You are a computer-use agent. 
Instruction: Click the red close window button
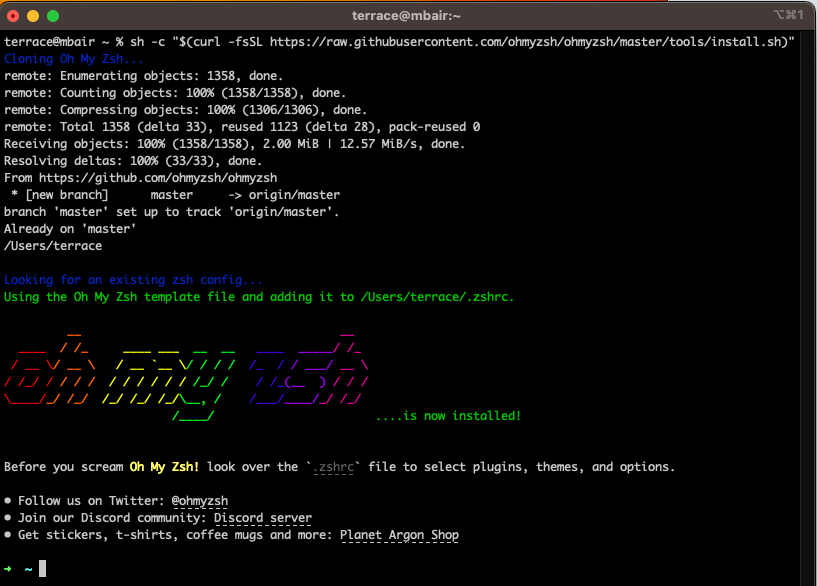click(x=13, y=16)
